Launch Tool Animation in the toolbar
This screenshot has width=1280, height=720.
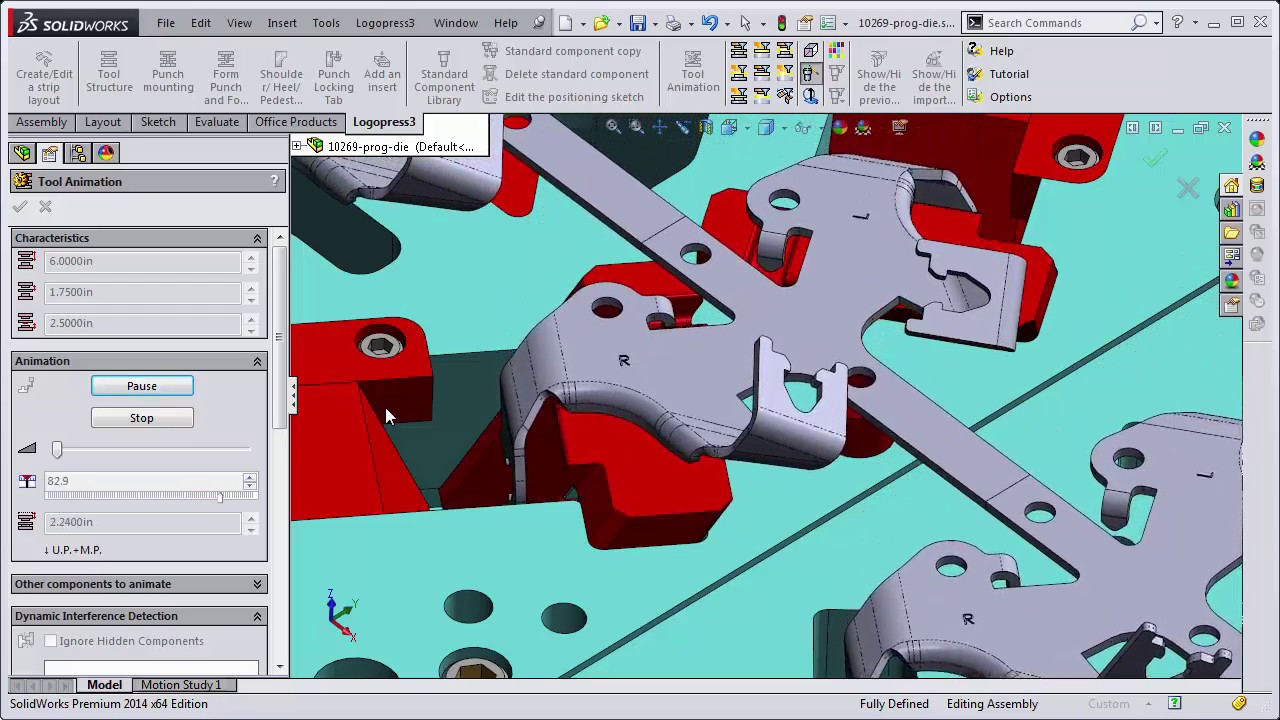(693, 73)
